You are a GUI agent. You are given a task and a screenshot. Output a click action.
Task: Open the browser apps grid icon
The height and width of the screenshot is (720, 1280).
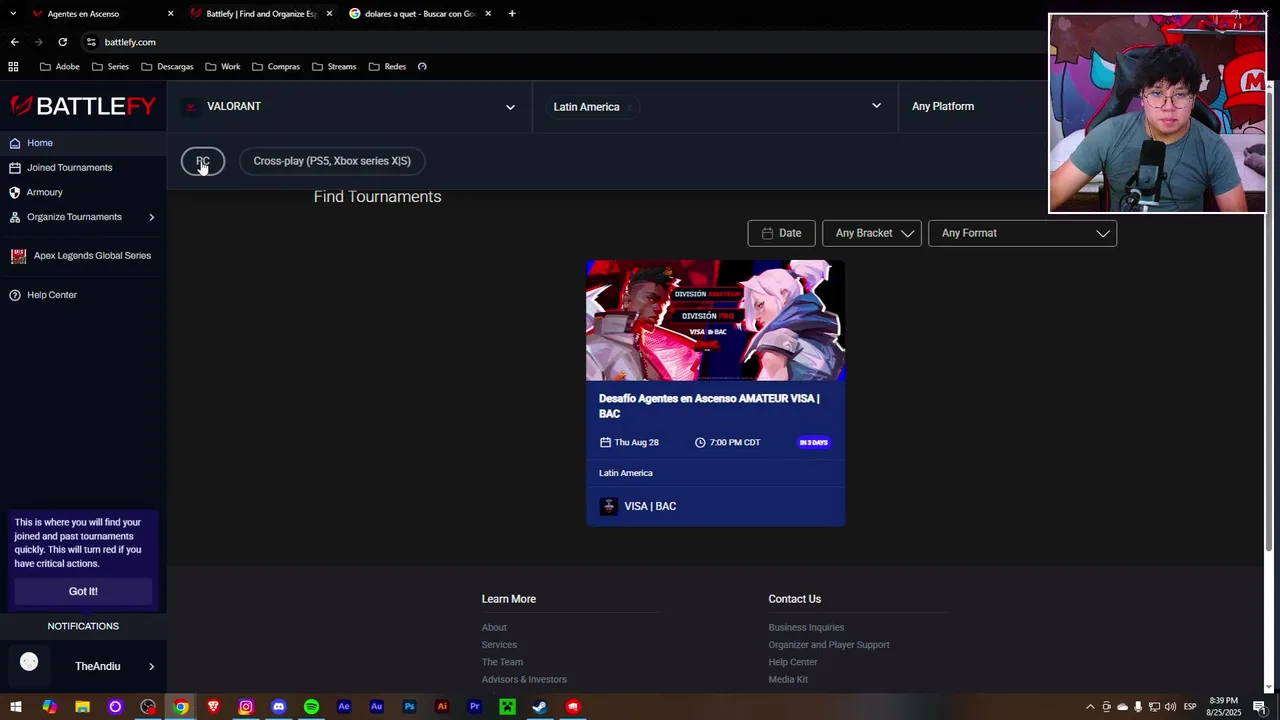pyautogui.click(x=13, y=67)
